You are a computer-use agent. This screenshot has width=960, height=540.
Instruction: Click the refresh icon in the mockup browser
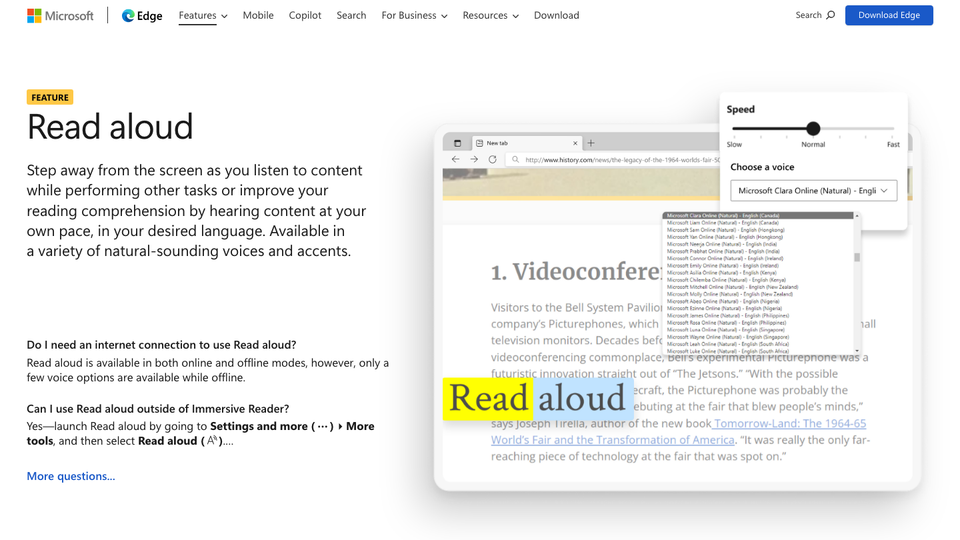pyautogui.click(x=492, y=159)
